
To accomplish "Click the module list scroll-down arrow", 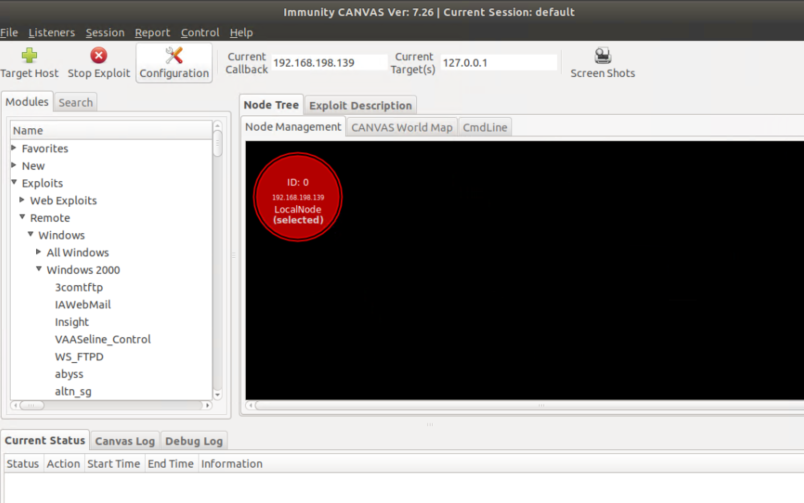I will (217, 395).
